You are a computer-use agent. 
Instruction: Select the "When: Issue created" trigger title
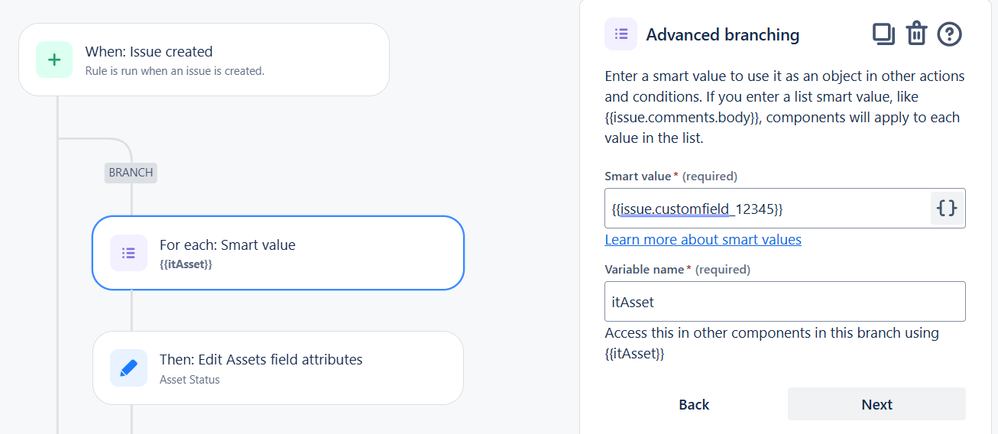pos(149,51)
